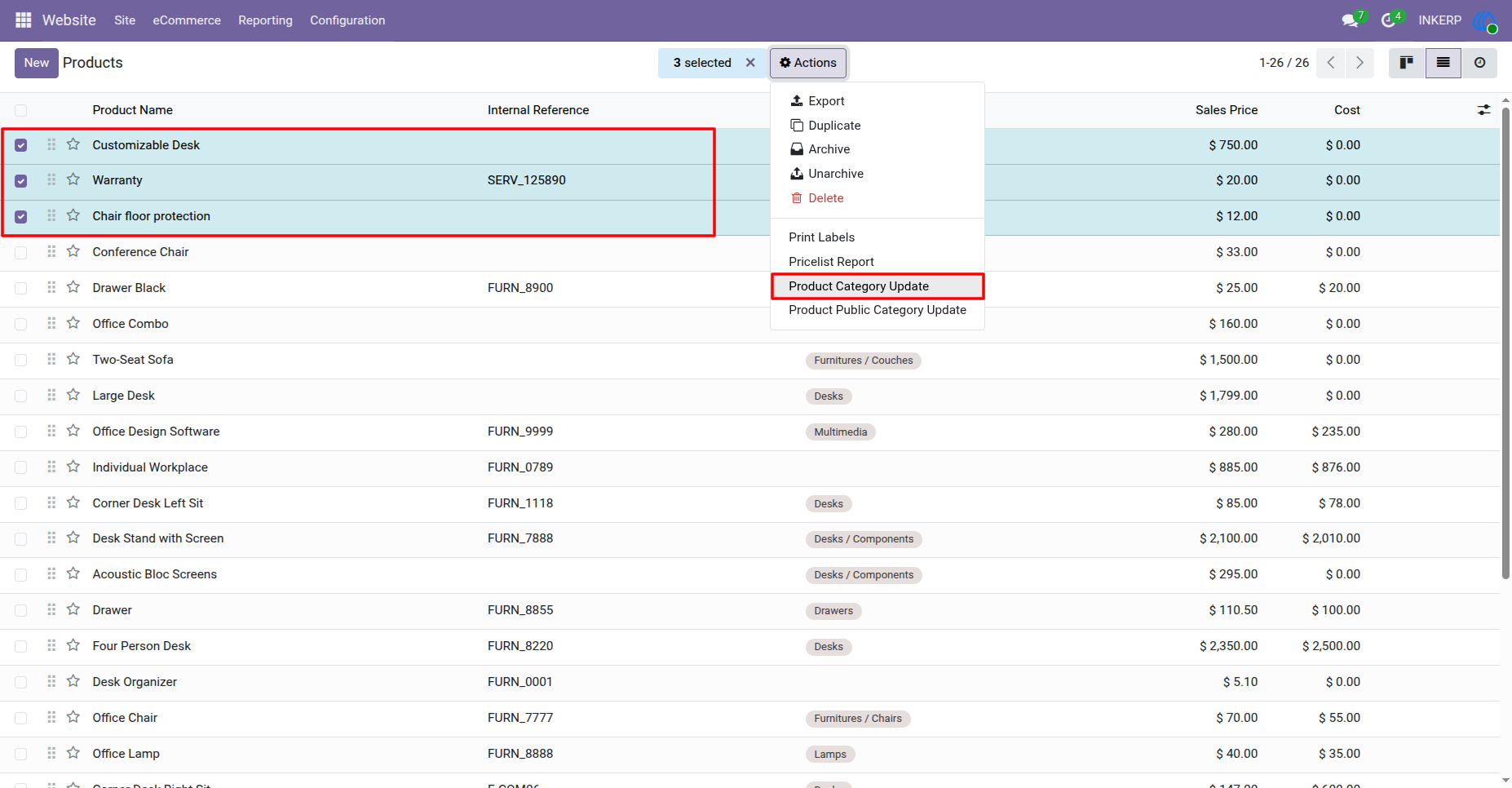Open the conversations chat icon
This screenshot has width=1512, height=788.
pos(1351,20)
